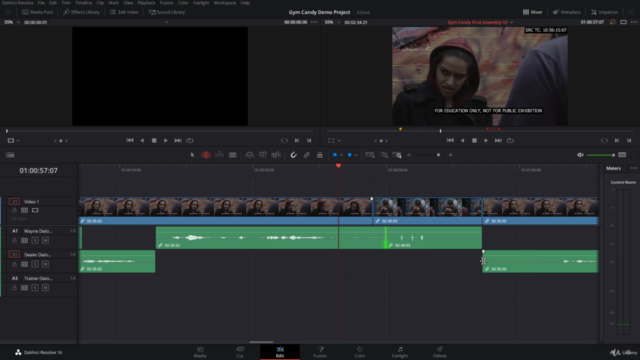The width and height of the screenshot is (640, 360).
Task: Open the Effects Library panel
Action: [81, 12]
